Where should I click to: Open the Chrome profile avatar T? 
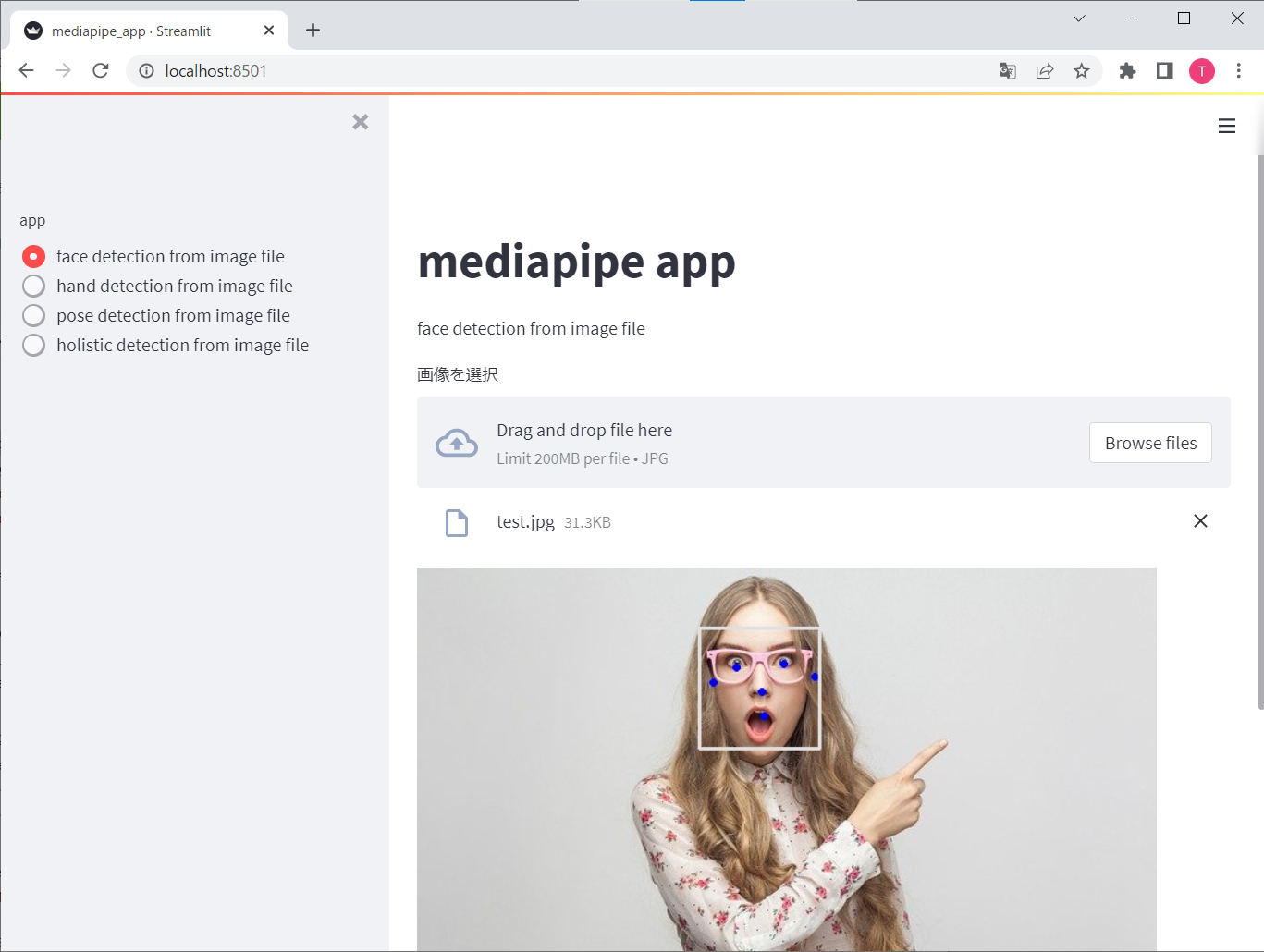coord(1201,70)
